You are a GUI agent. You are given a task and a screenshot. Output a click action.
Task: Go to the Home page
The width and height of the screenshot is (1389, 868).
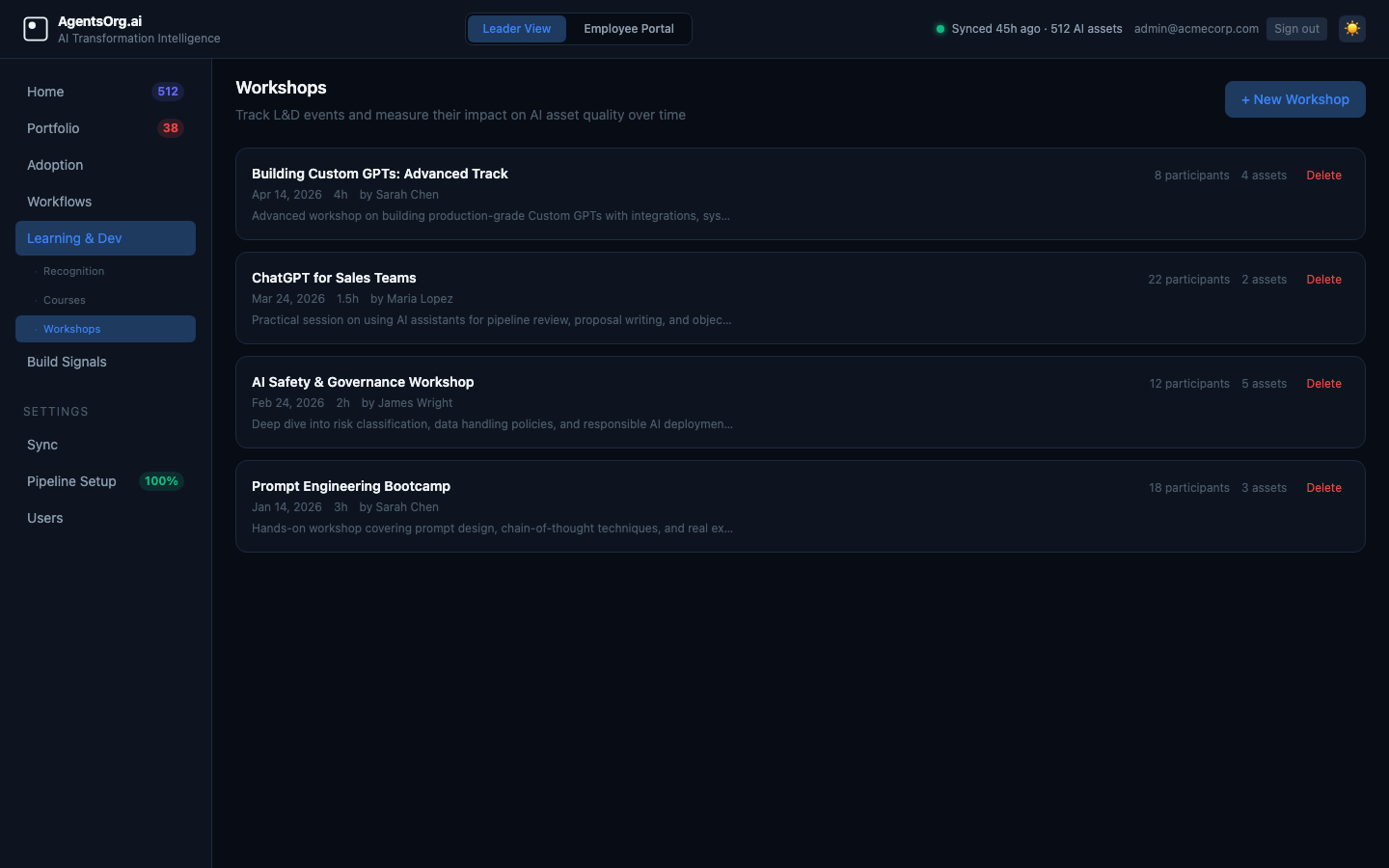(45, 92)
